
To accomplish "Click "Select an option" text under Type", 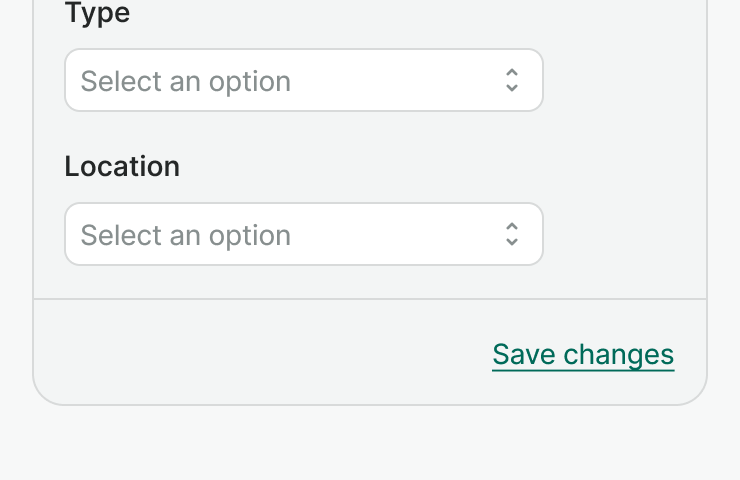I will [x=186, y=81].
